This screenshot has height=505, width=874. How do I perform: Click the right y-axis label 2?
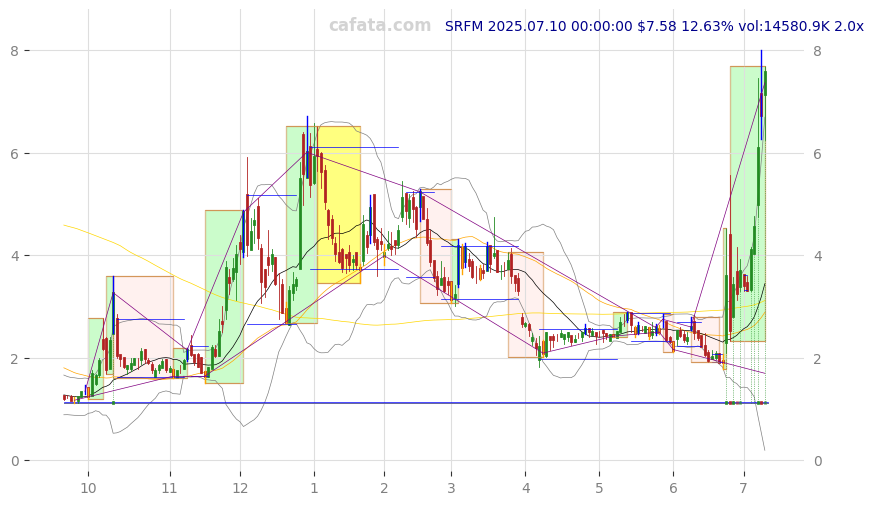tap(817, 358)
